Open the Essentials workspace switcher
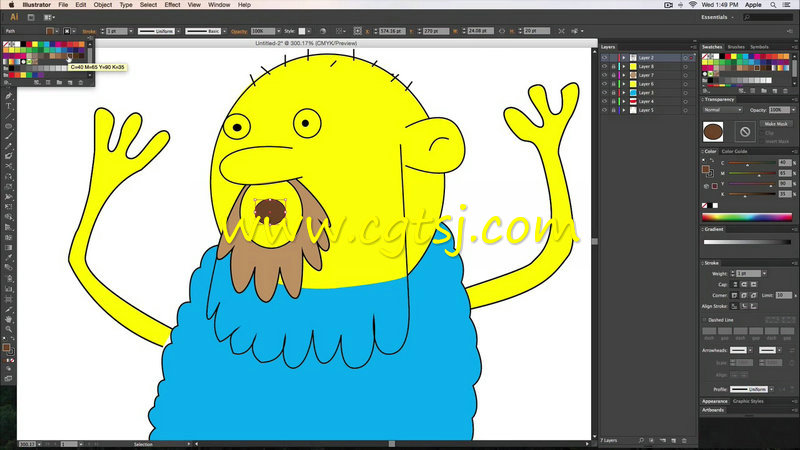The width and height of the screenshot is (800, 450). [717, 17]
